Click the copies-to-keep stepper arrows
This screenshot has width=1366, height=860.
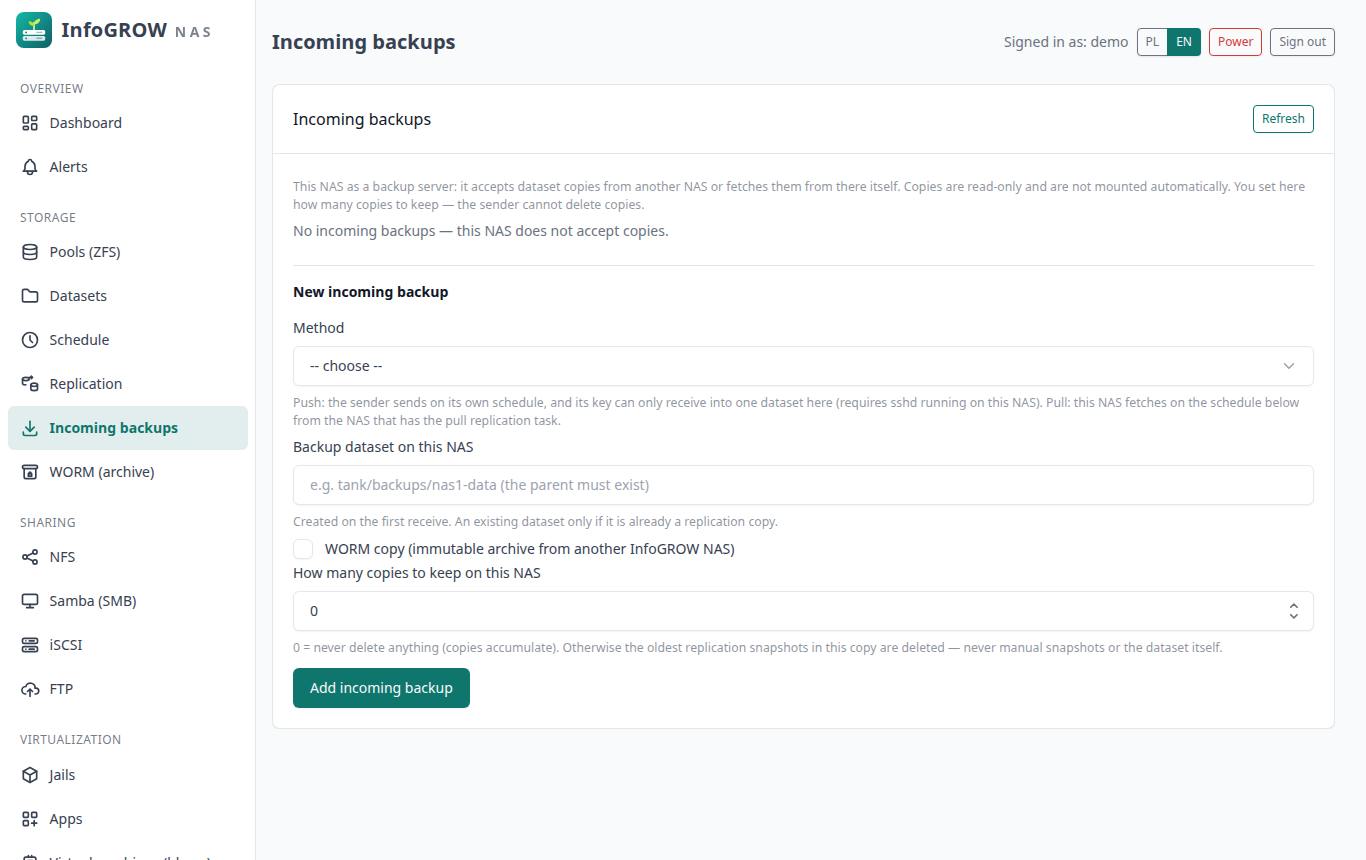pyautogui.click(x=1293, y=611)
